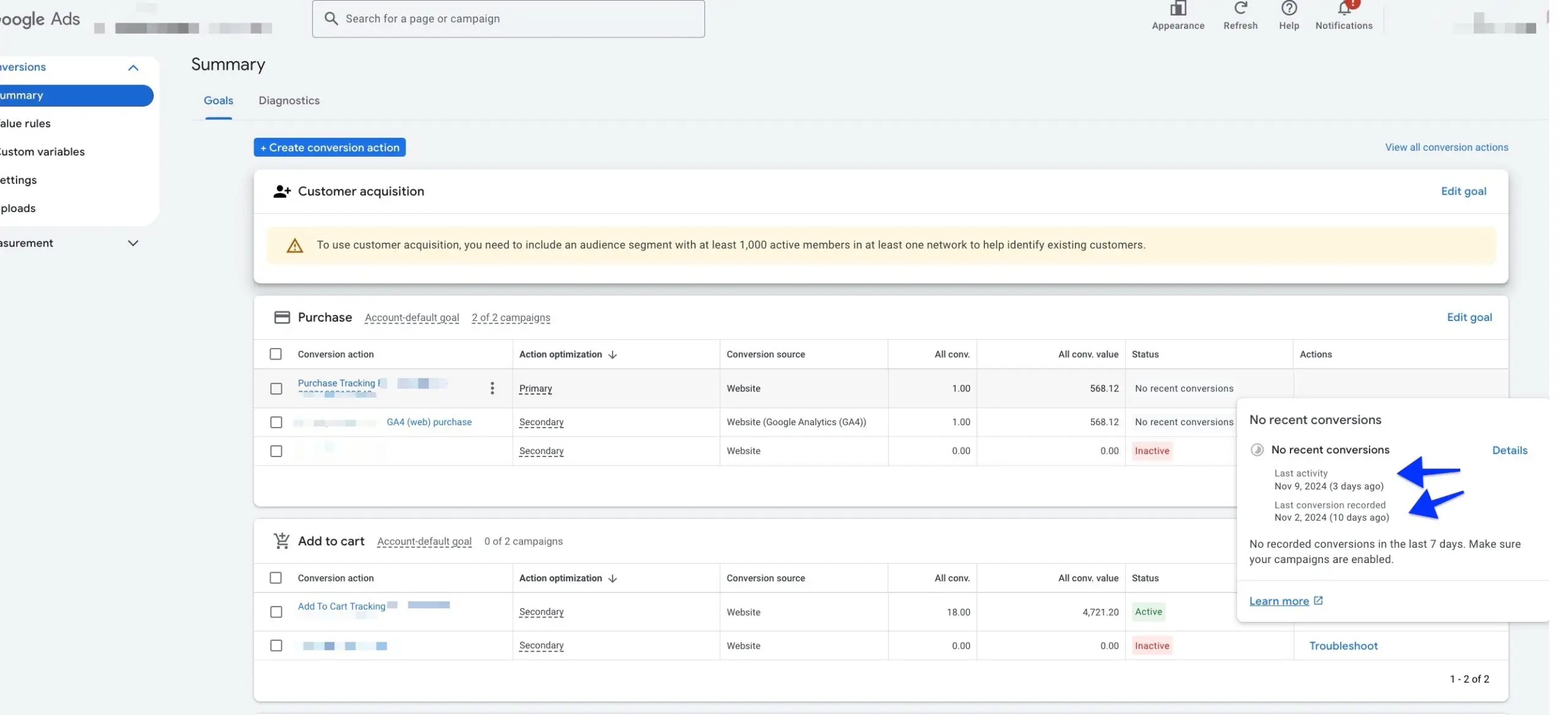Click the 18.00 All conv. cell
The width and height of the screenshot is (1568, 715).
(958, 612)
